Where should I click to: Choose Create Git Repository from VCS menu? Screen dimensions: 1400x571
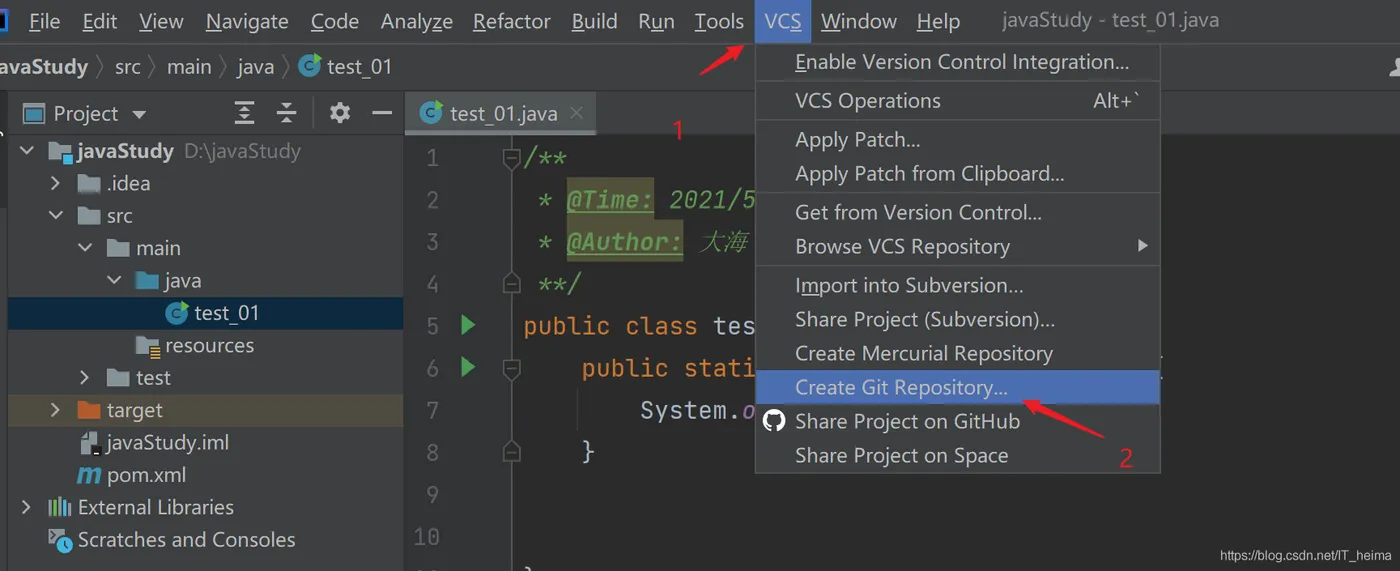pos(901,387)
